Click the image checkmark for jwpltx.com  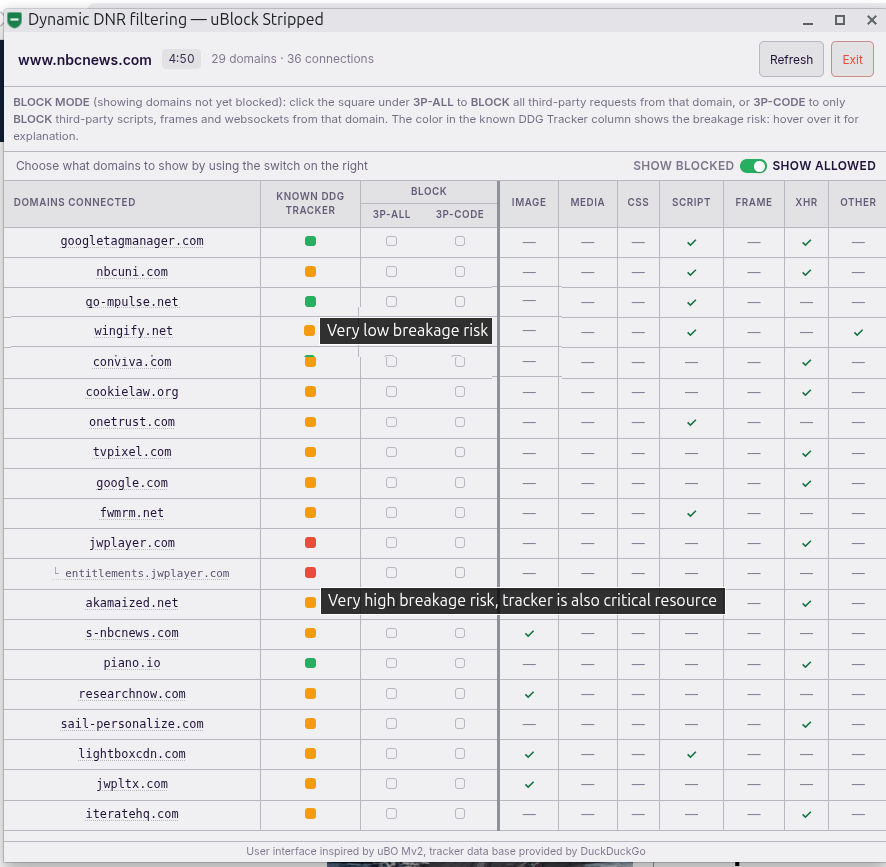coord(529,784)
